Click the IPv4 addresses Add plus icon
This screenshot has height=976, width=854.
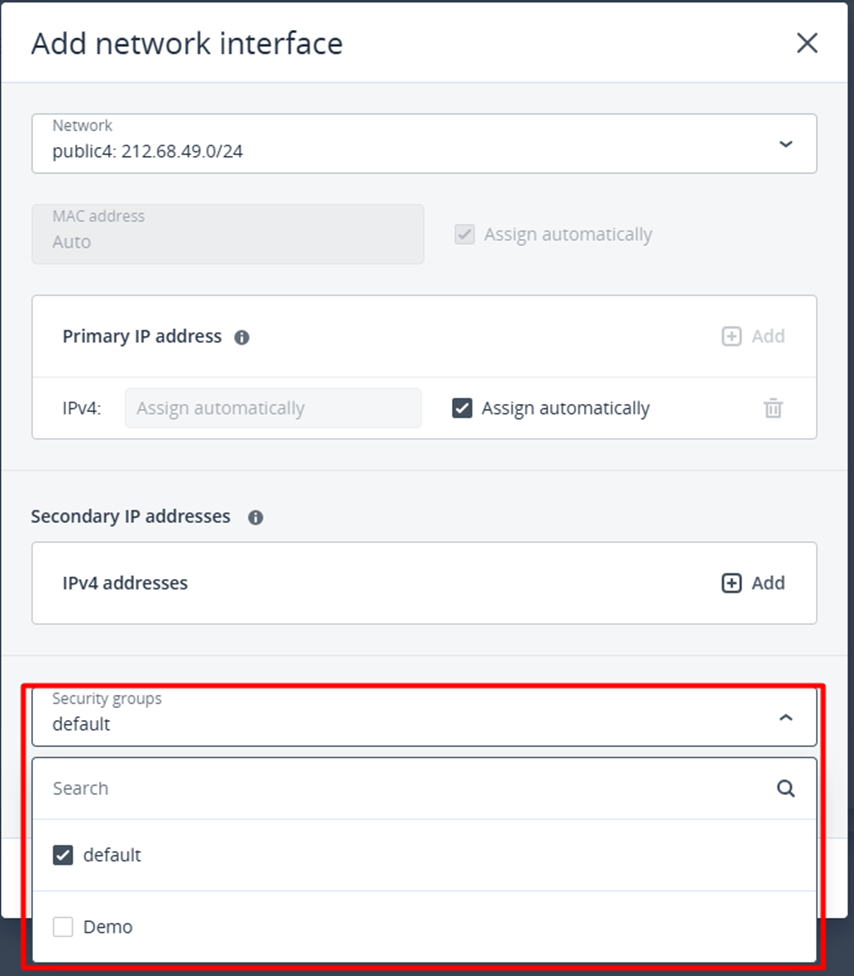coord(732,583)
